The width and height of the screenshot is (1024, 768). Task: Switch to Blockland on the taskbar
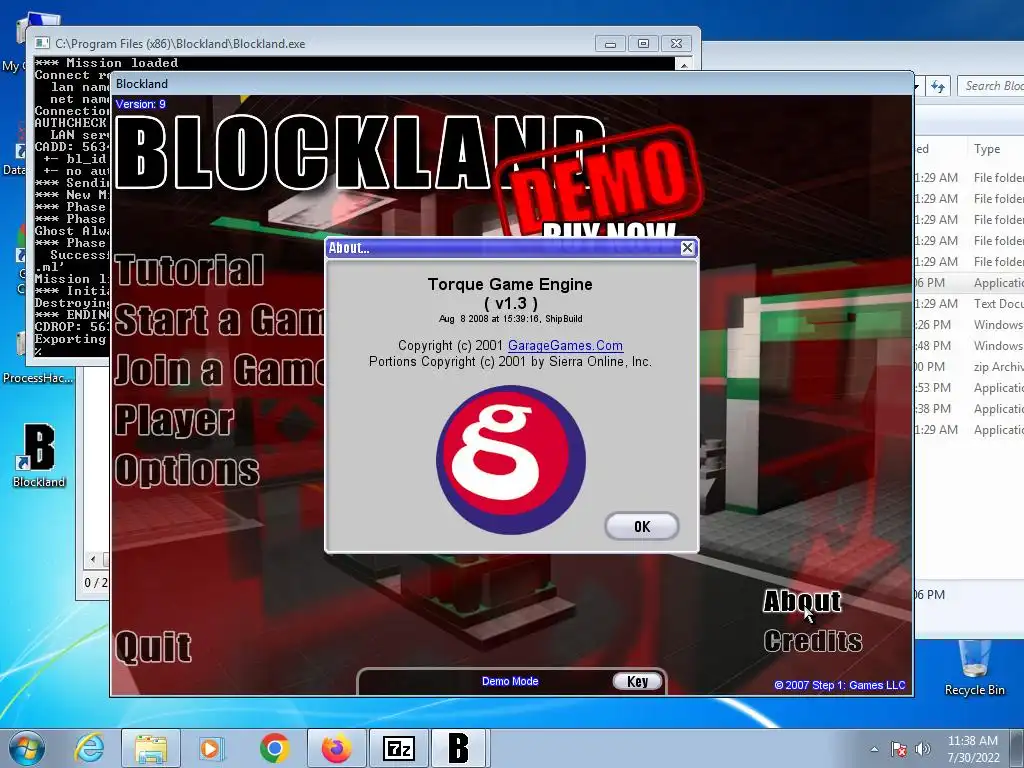(459, 748)
